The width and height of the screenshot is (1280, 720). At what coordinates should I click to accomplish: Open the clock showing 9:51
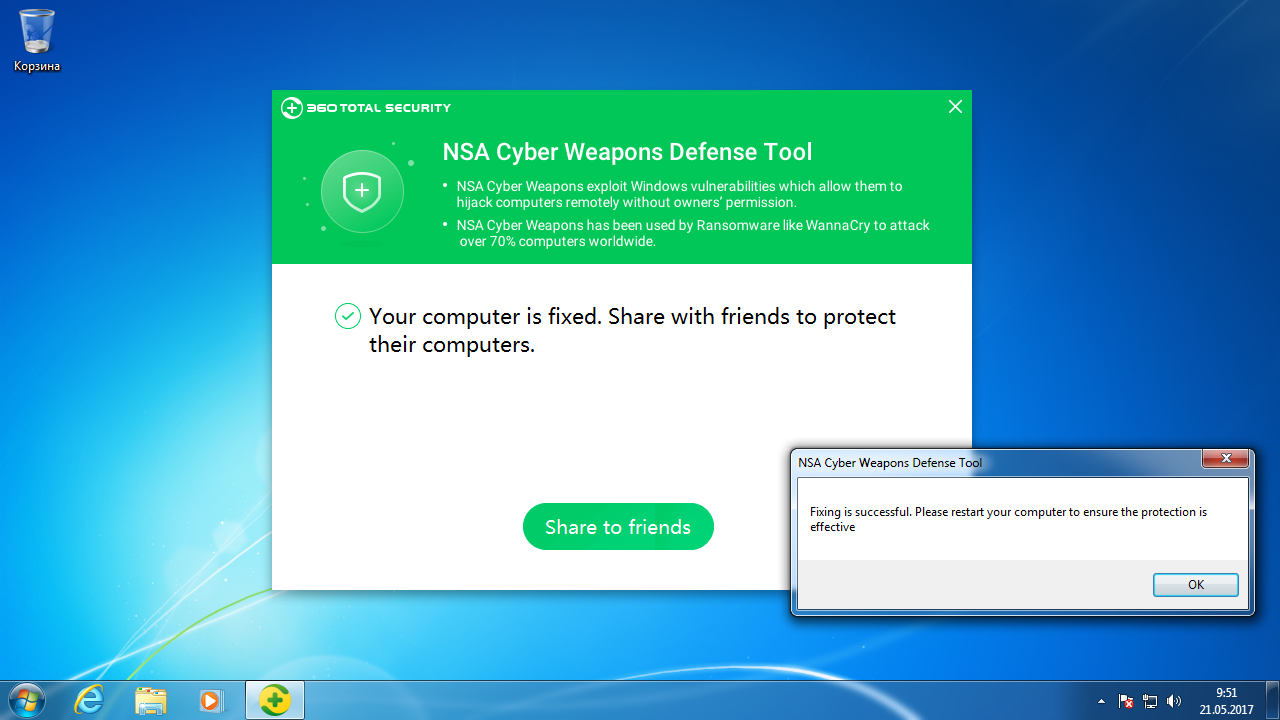[1227, 700]
